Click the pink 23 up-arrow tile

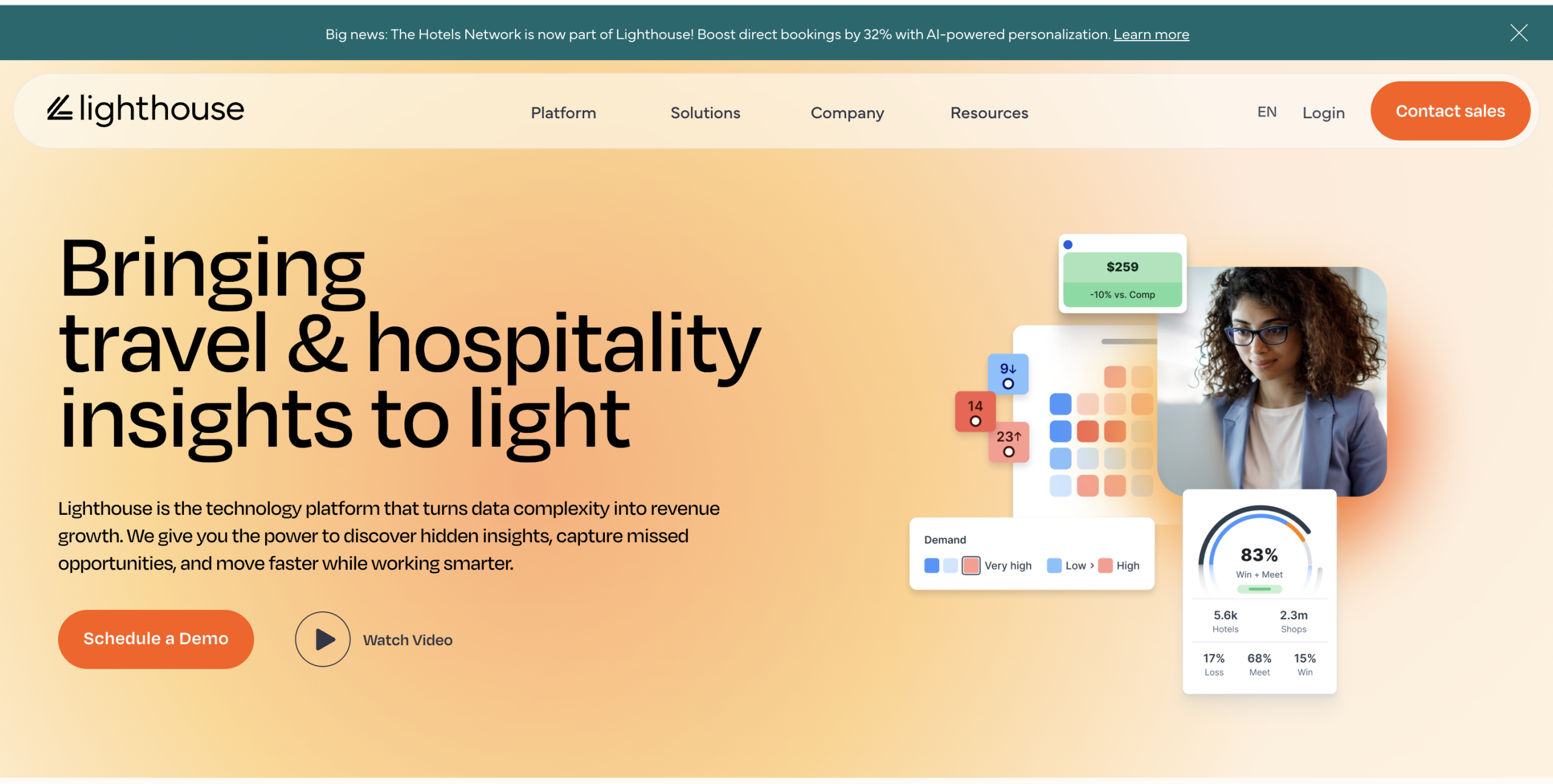[1008, 442]
